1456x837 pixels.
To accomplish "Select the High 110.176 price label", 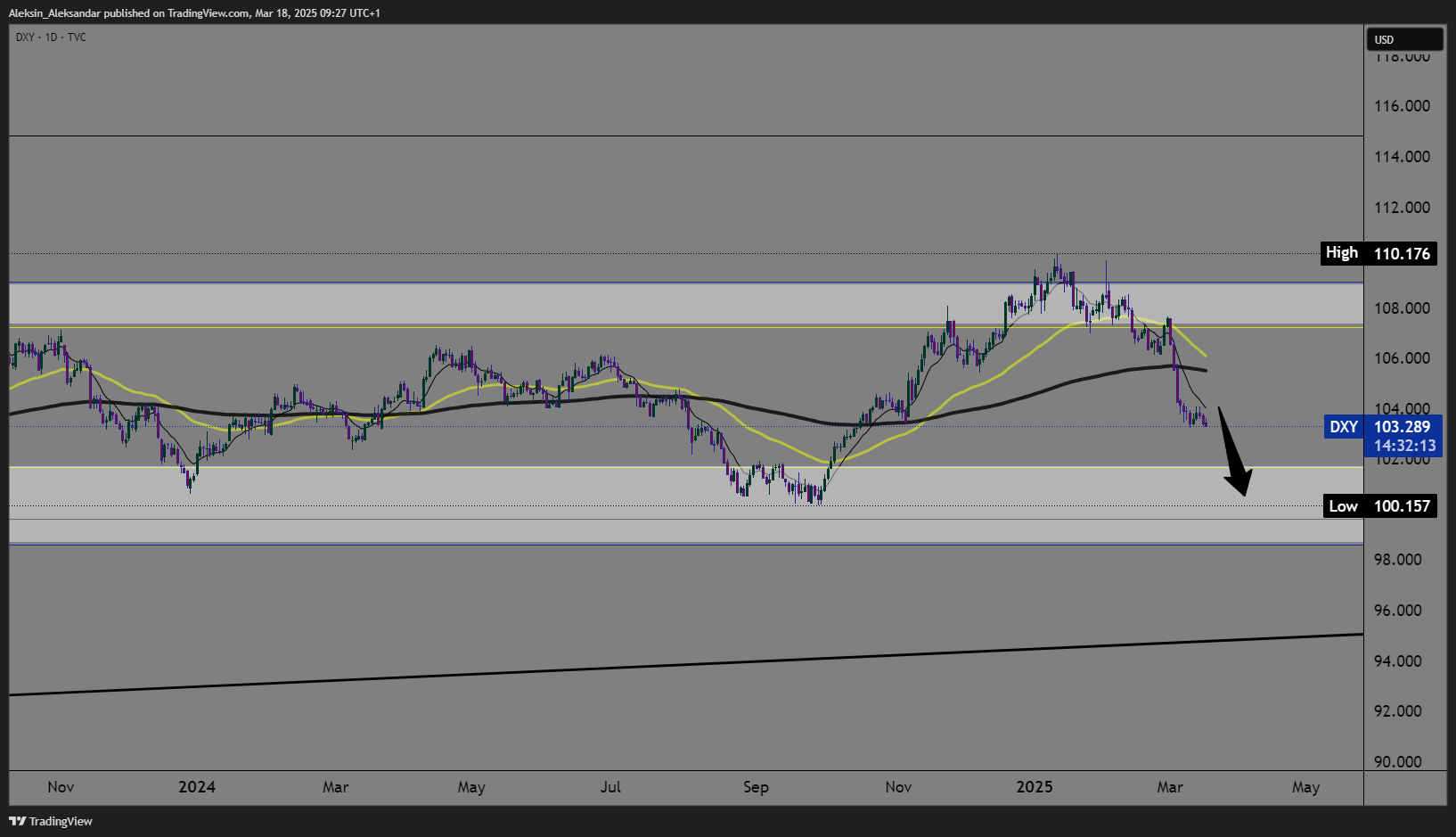I will (x=1378, y=253).
